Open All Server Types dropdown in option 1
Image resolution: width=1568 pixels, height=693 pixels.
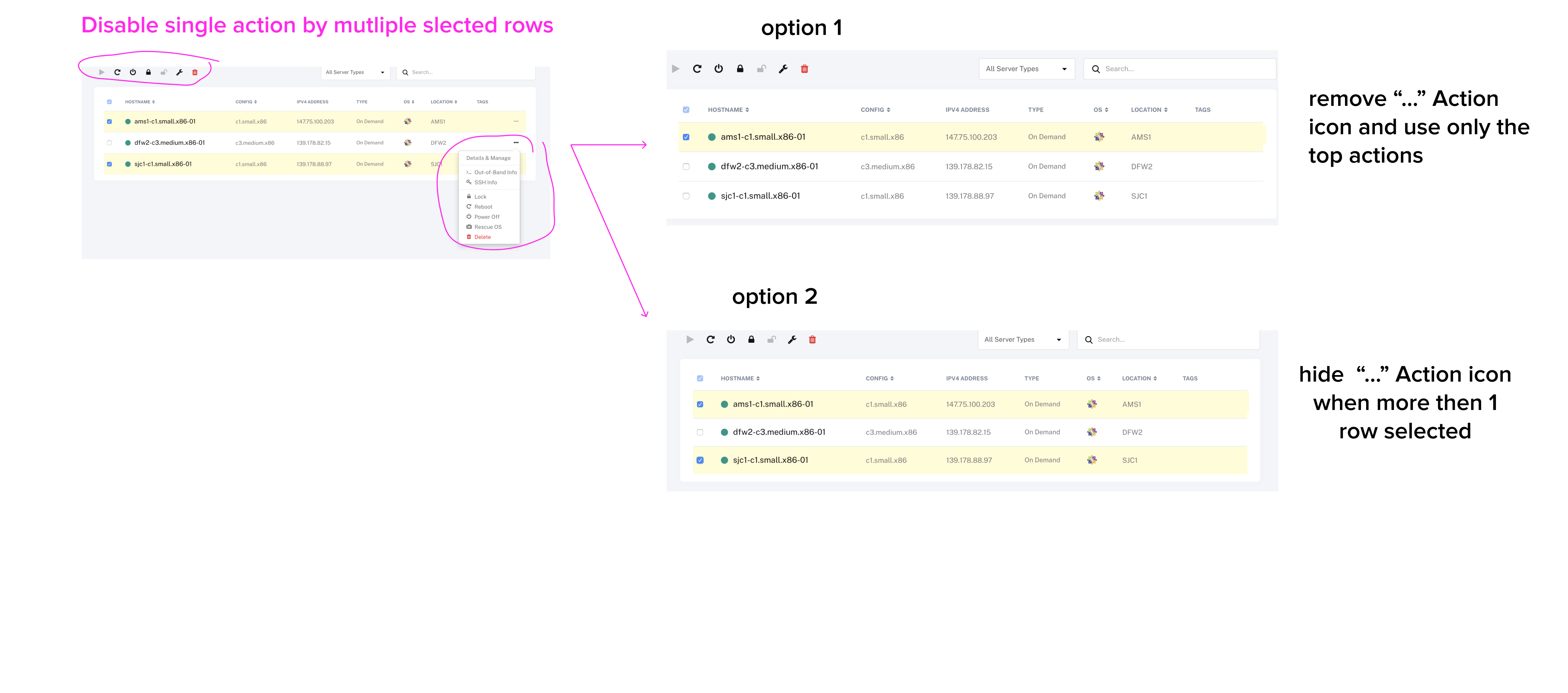click(1026, 69)
